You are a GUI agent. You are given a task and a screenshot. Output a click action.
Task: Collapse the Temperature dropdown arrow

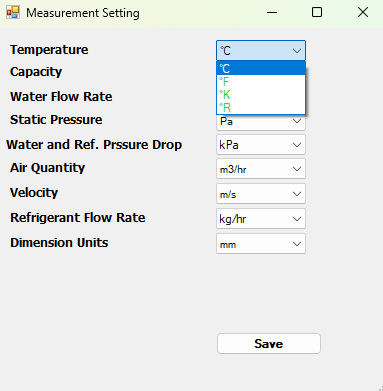[297, 51]
